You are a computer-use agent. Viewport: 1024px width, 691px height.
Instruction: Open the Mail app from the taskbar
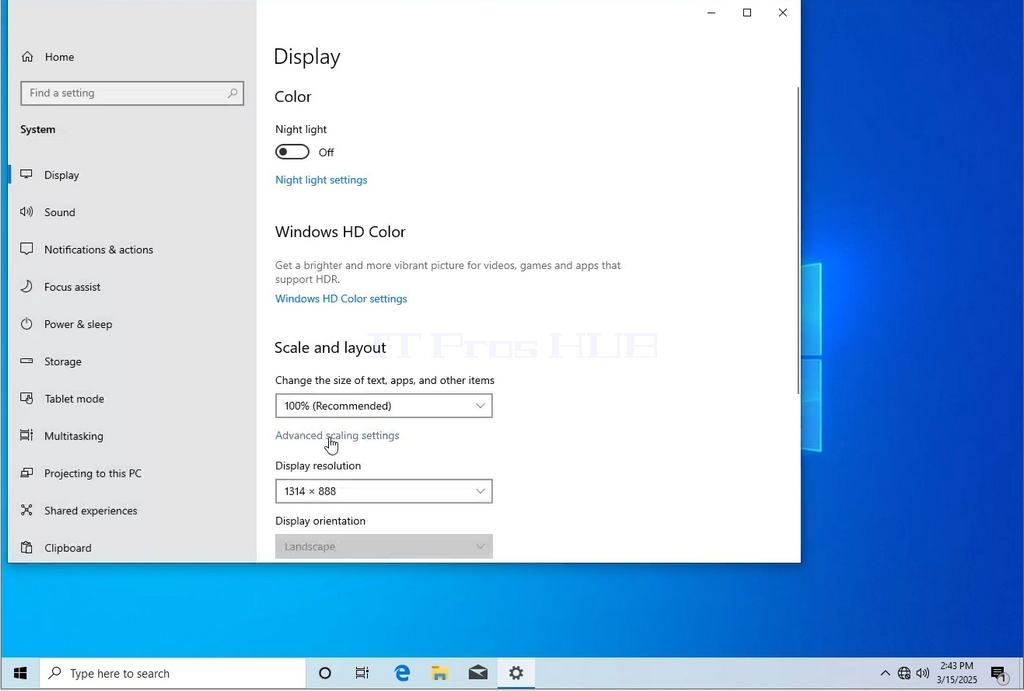(478, 673)
